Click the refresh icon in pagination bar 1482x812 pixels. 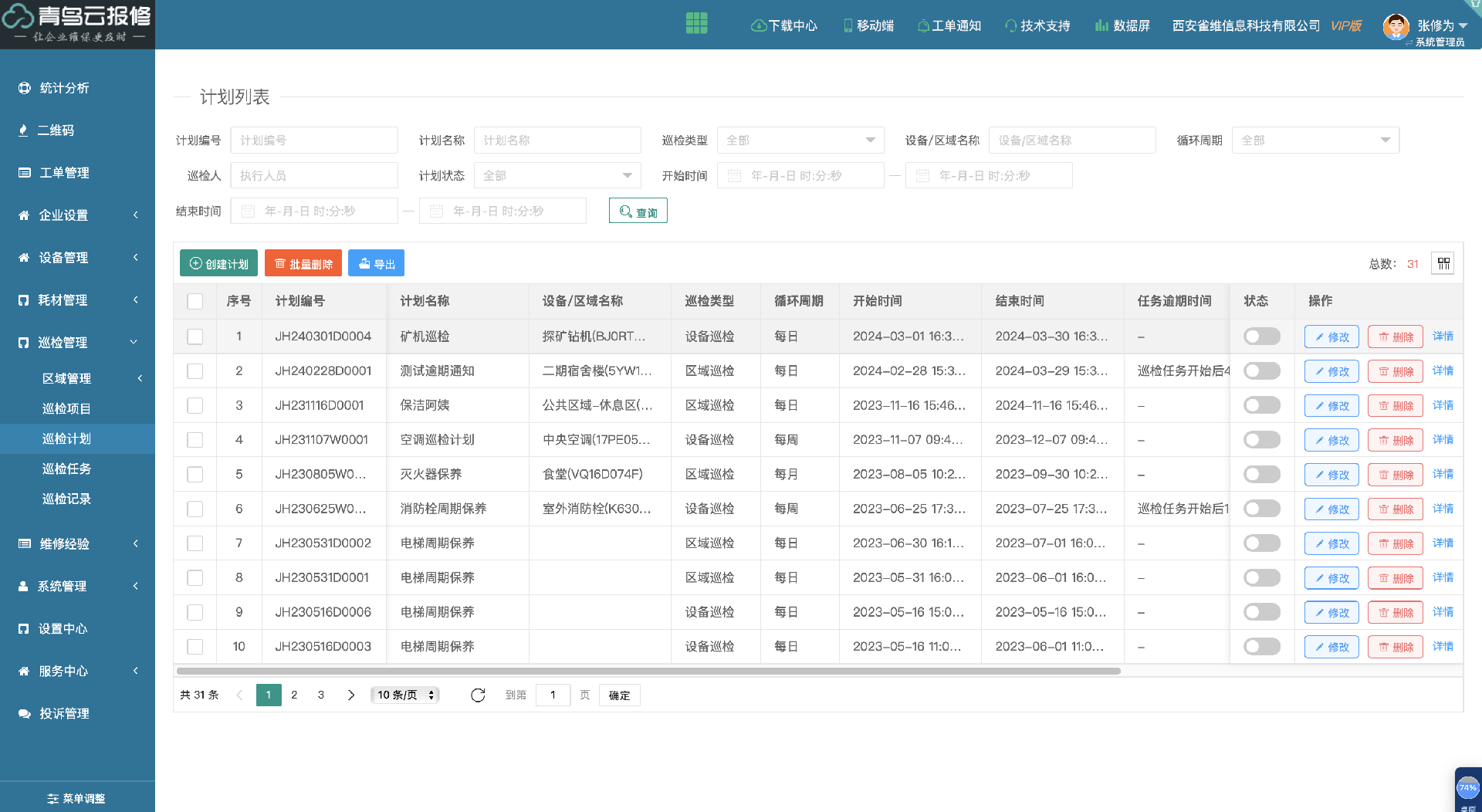[478, 695]
